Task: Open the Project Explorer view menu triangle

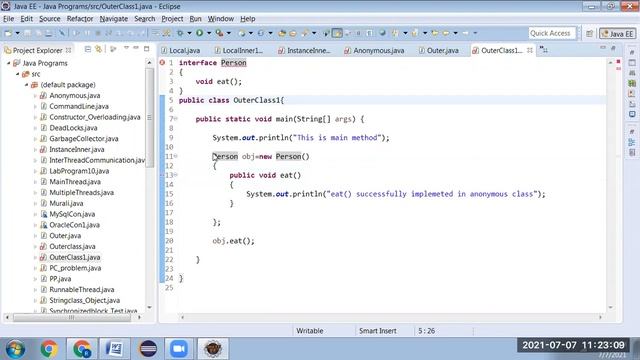Action: click(x=126, y=49)
